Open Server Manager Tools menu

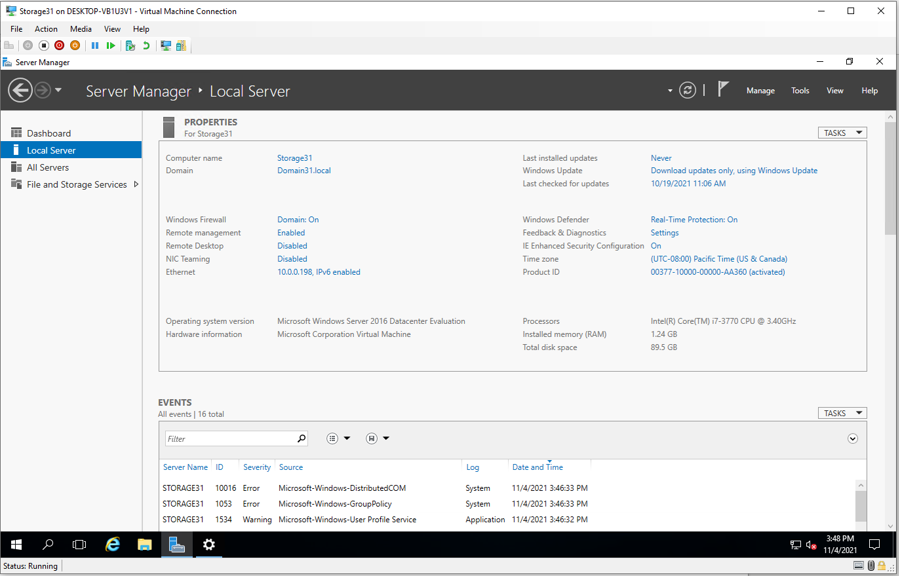[800, 91]
